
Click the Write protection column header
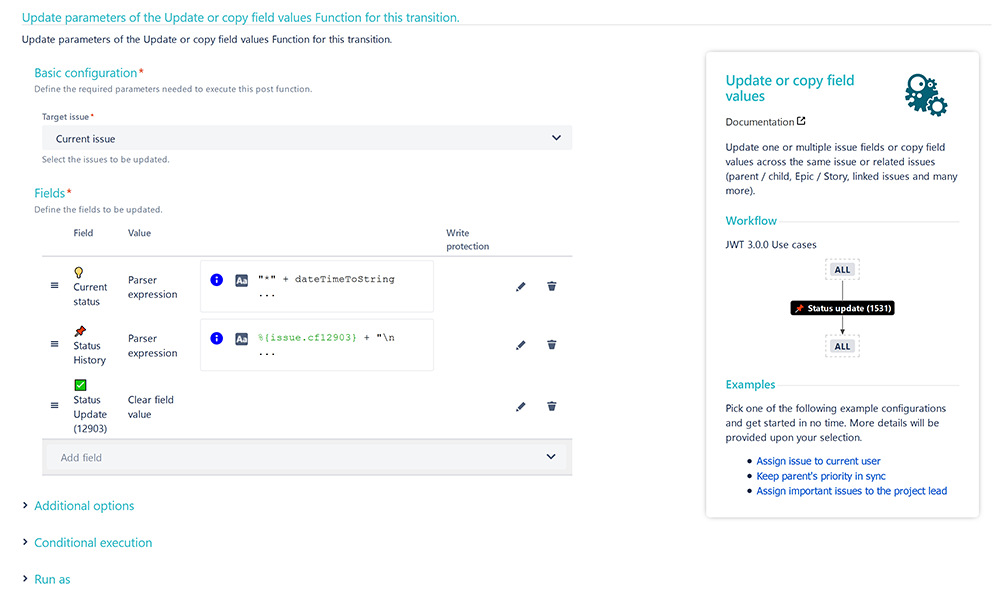tap(467, 240)
